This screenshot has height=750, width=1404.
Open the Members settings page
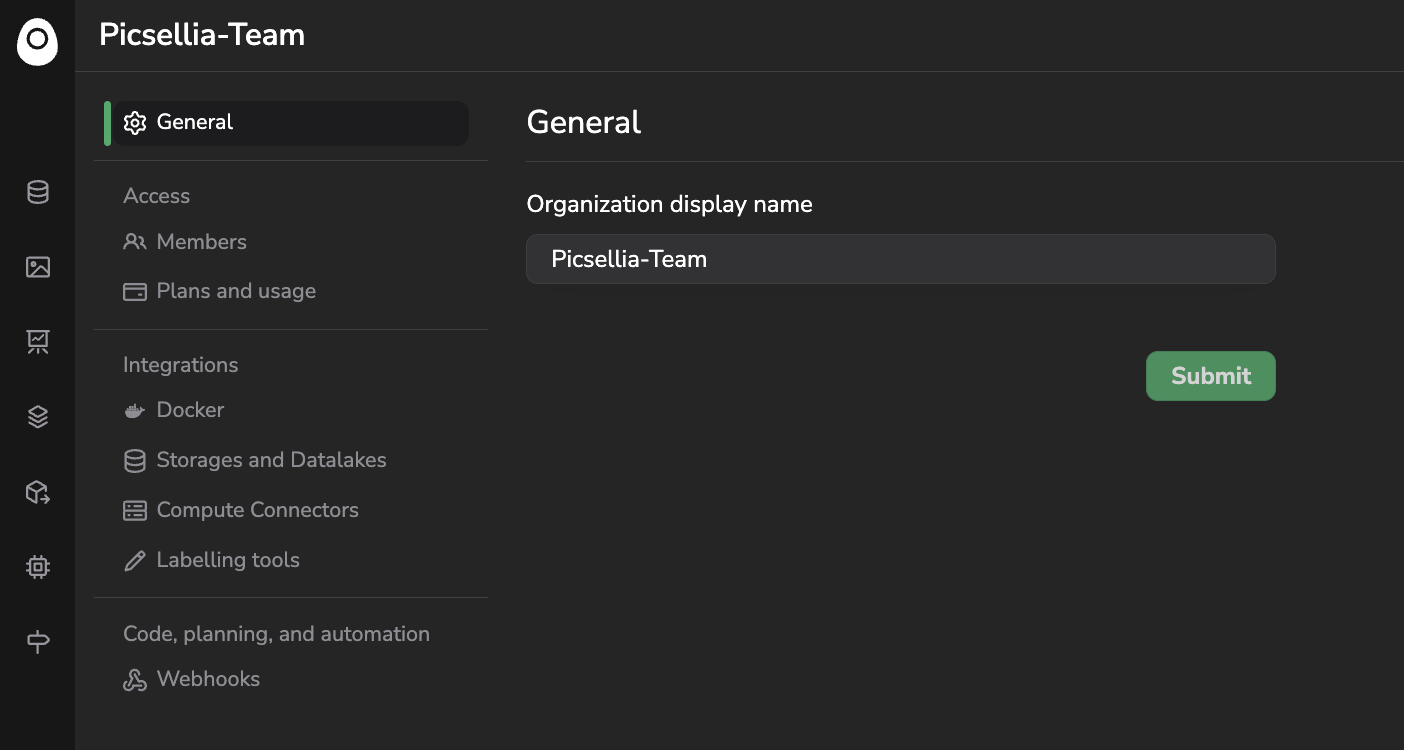click(201, 242)
